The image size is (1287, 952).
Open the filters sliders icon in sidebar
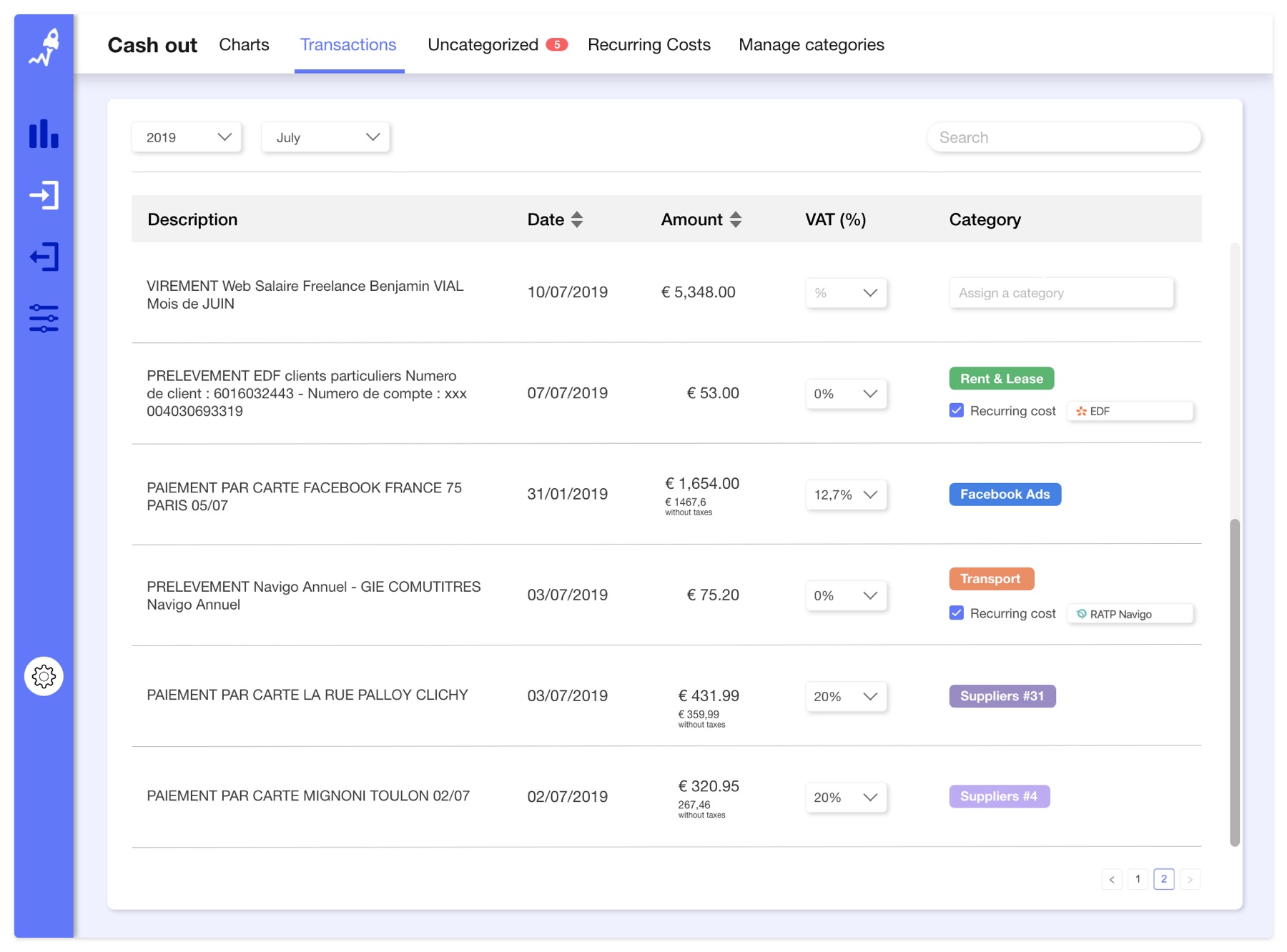(x=44, y=318)
